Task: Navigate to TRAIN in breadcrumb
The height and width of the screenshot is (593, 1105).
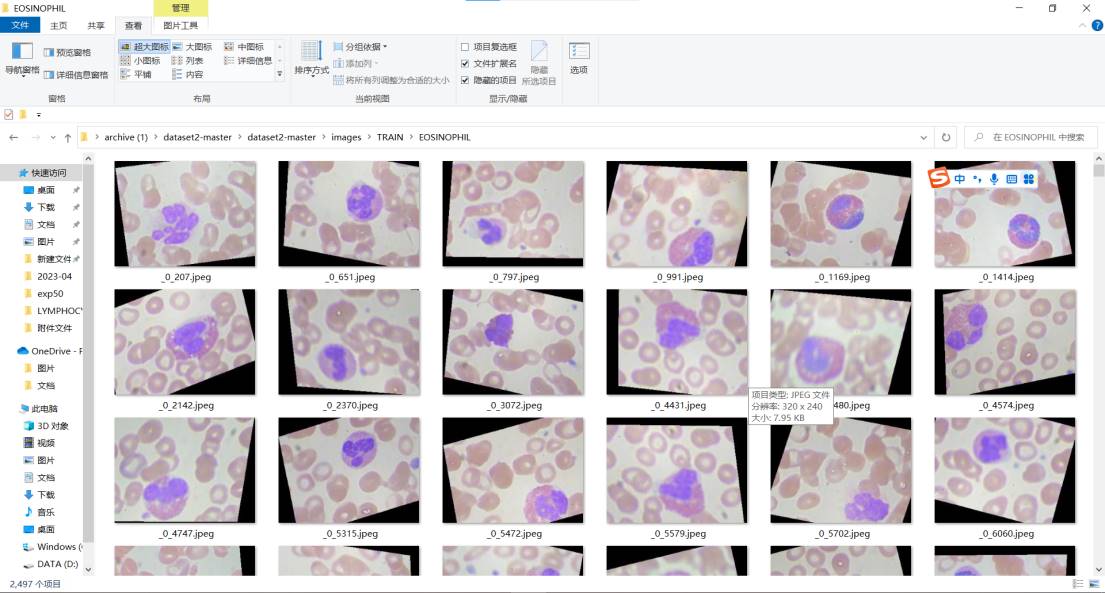Action: pyautogui.click(x=390, y=137)
